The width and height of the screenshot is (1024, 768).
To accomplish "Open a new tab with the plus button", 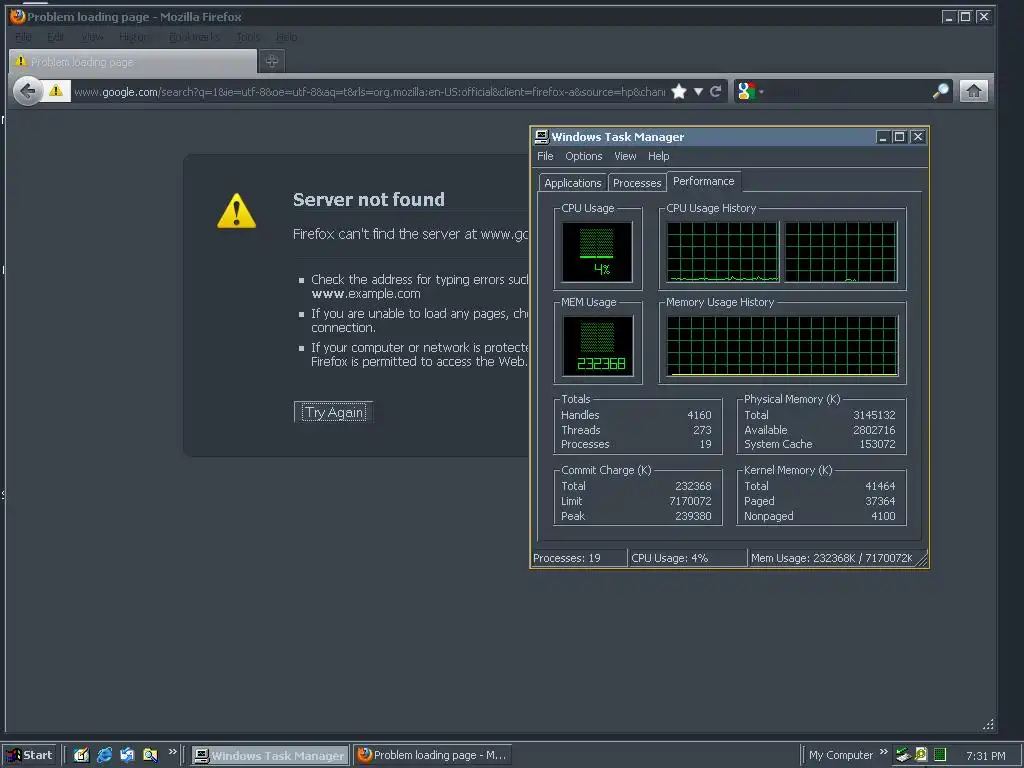I will (x=272, y=61).
